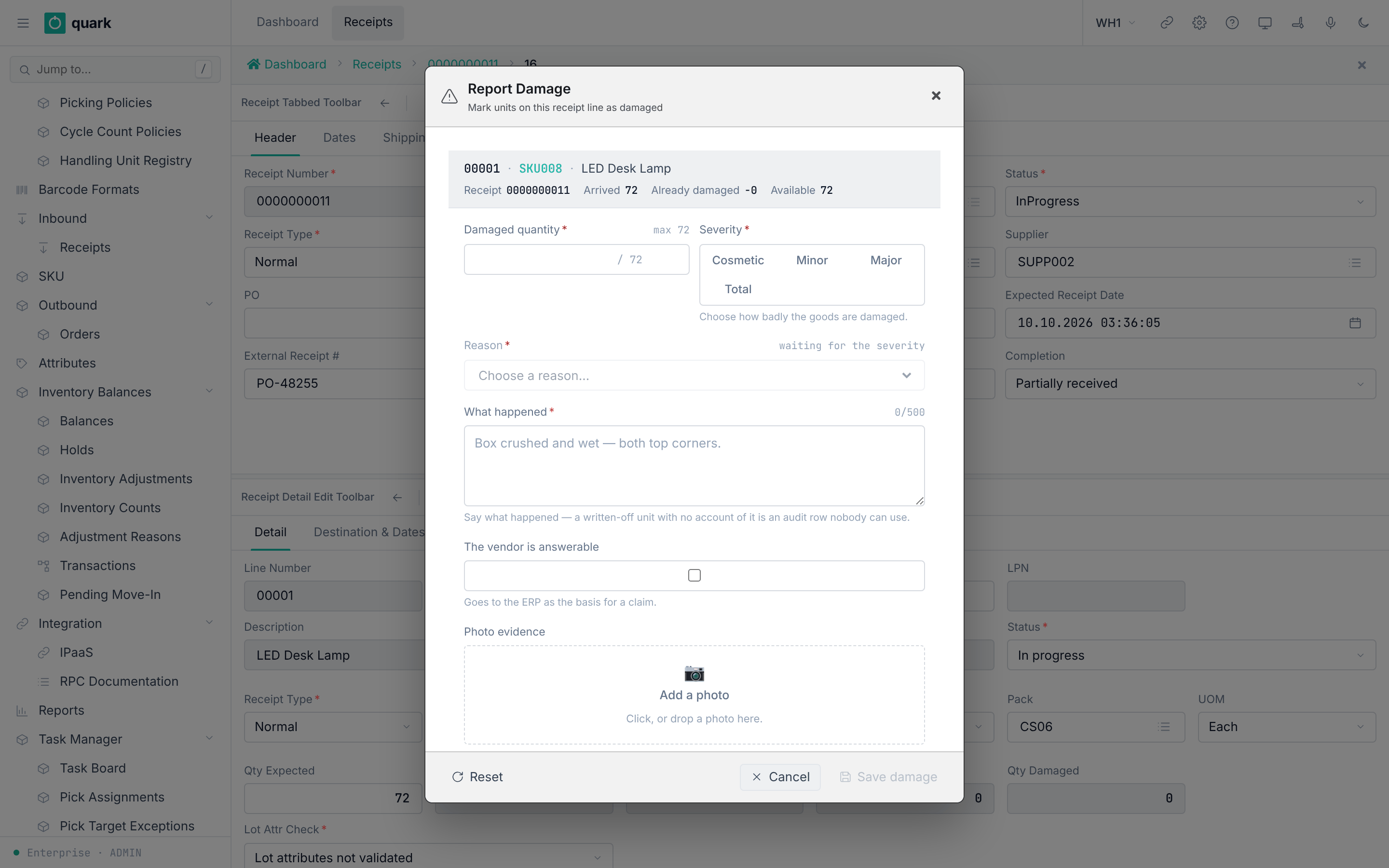Open the Status InProgress dropdown
Viewport: 1389px width, 868px height.
click(1190, 202)
